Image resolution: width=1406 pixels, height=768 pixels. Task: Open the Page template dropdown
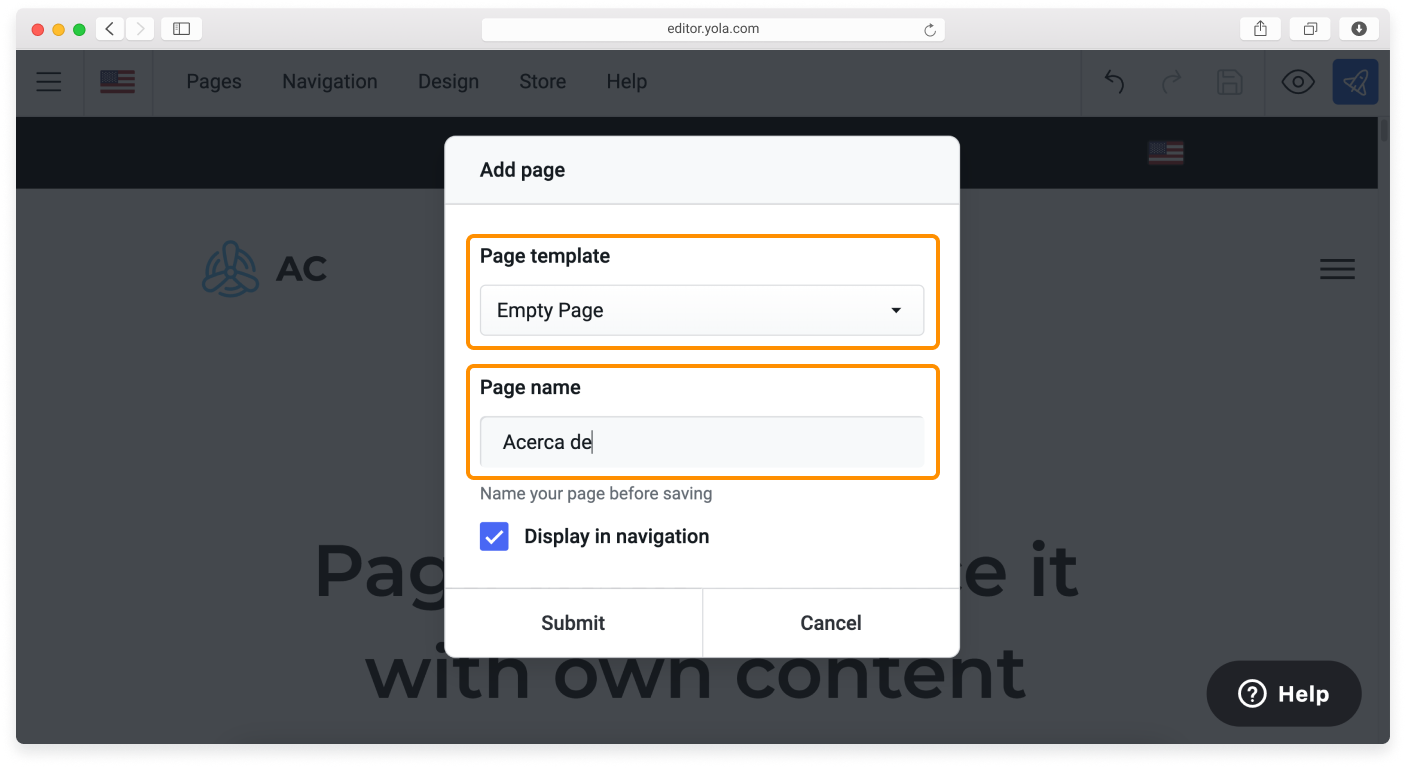(701, 310)
